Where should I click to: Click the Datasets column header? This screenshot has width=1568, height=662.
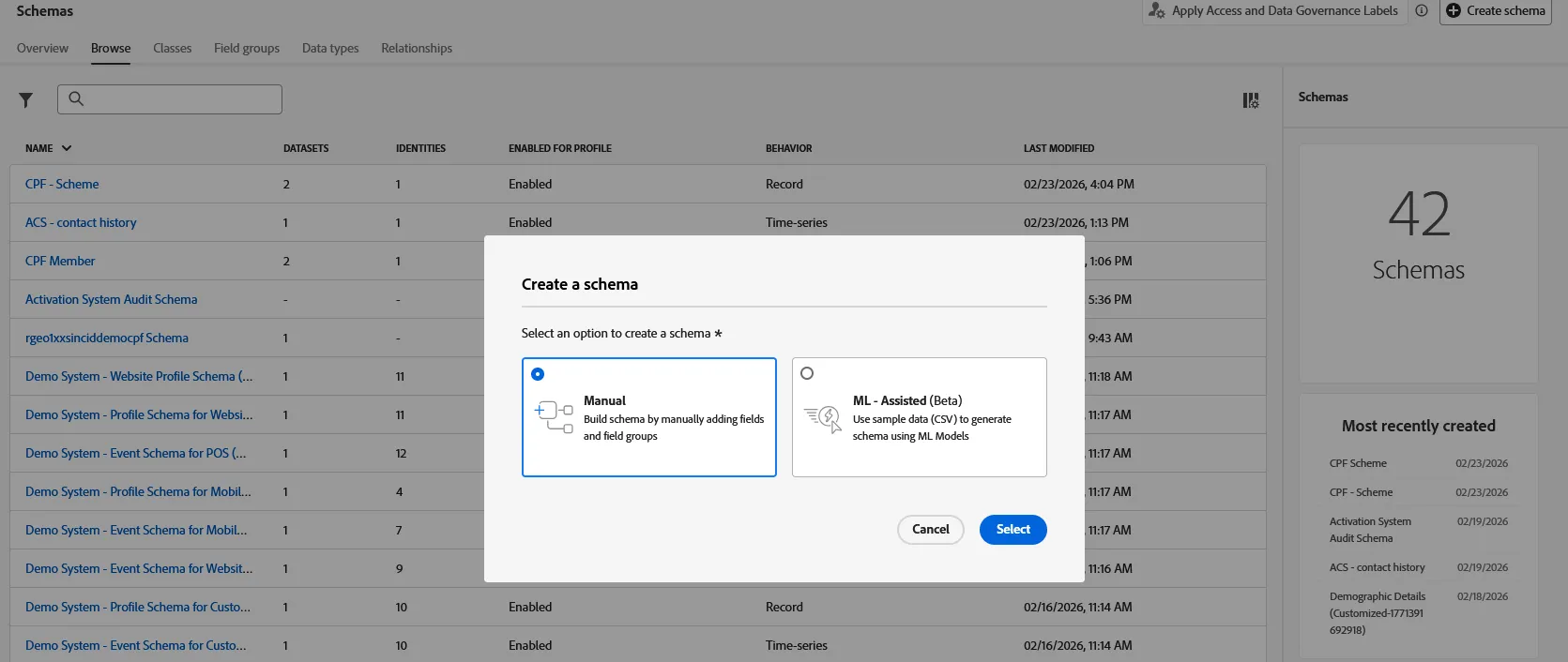(x=306, y=148)
